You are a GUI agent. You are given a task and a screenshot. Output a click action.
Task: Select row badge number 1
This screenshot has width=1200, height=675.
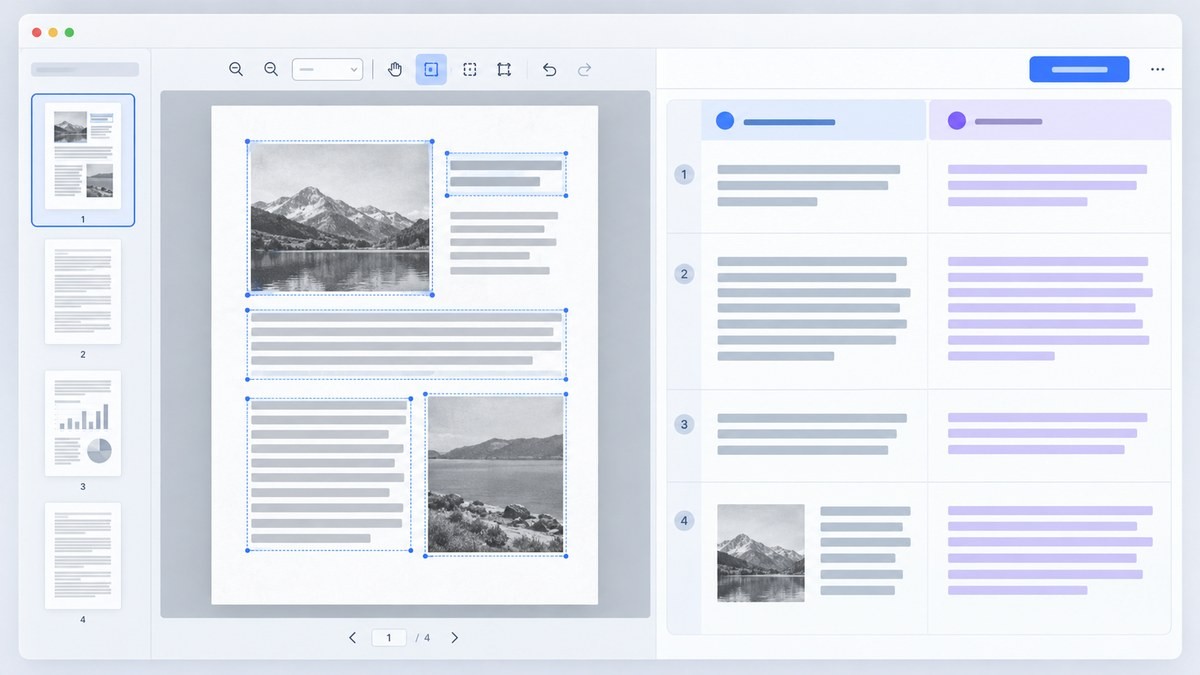coord(684,175)
